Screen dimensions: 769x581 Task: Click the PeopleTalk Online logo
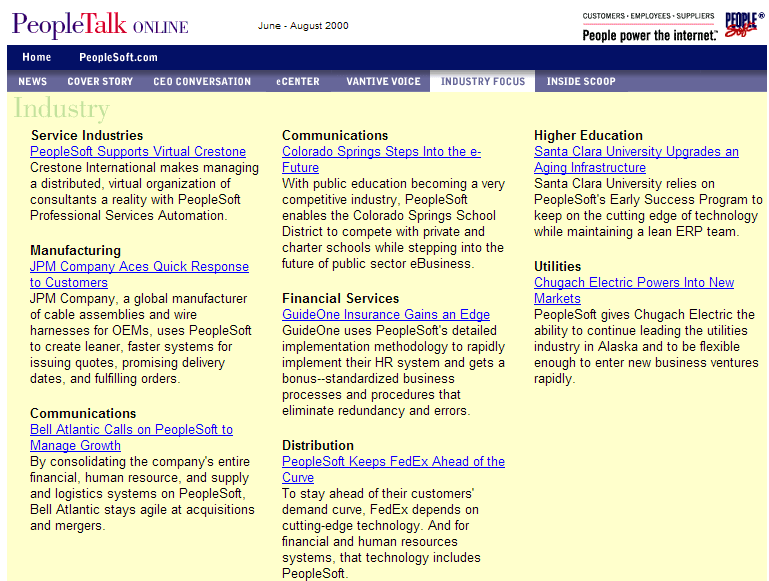(100, 25)
